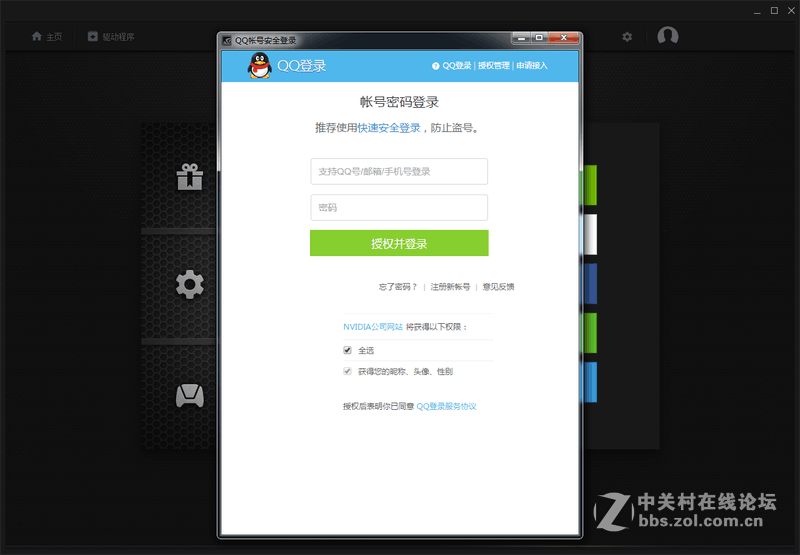Open 快速安全登录 link
Viewport: 800px width, 555px height.
(389, 128)
